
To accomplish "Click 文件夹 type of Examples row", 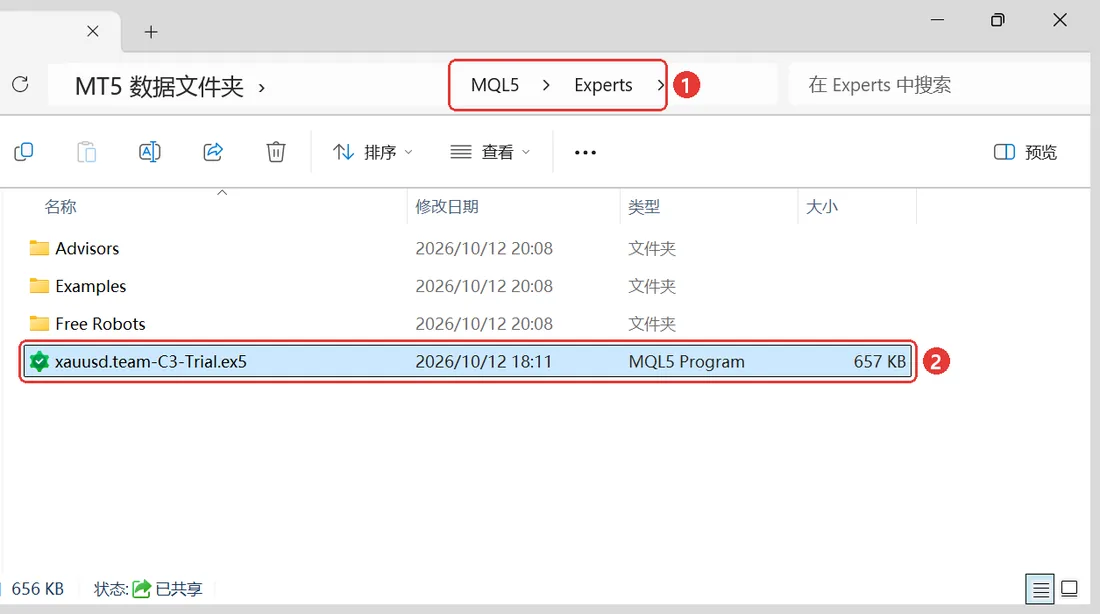I will [x=652, y=286].
